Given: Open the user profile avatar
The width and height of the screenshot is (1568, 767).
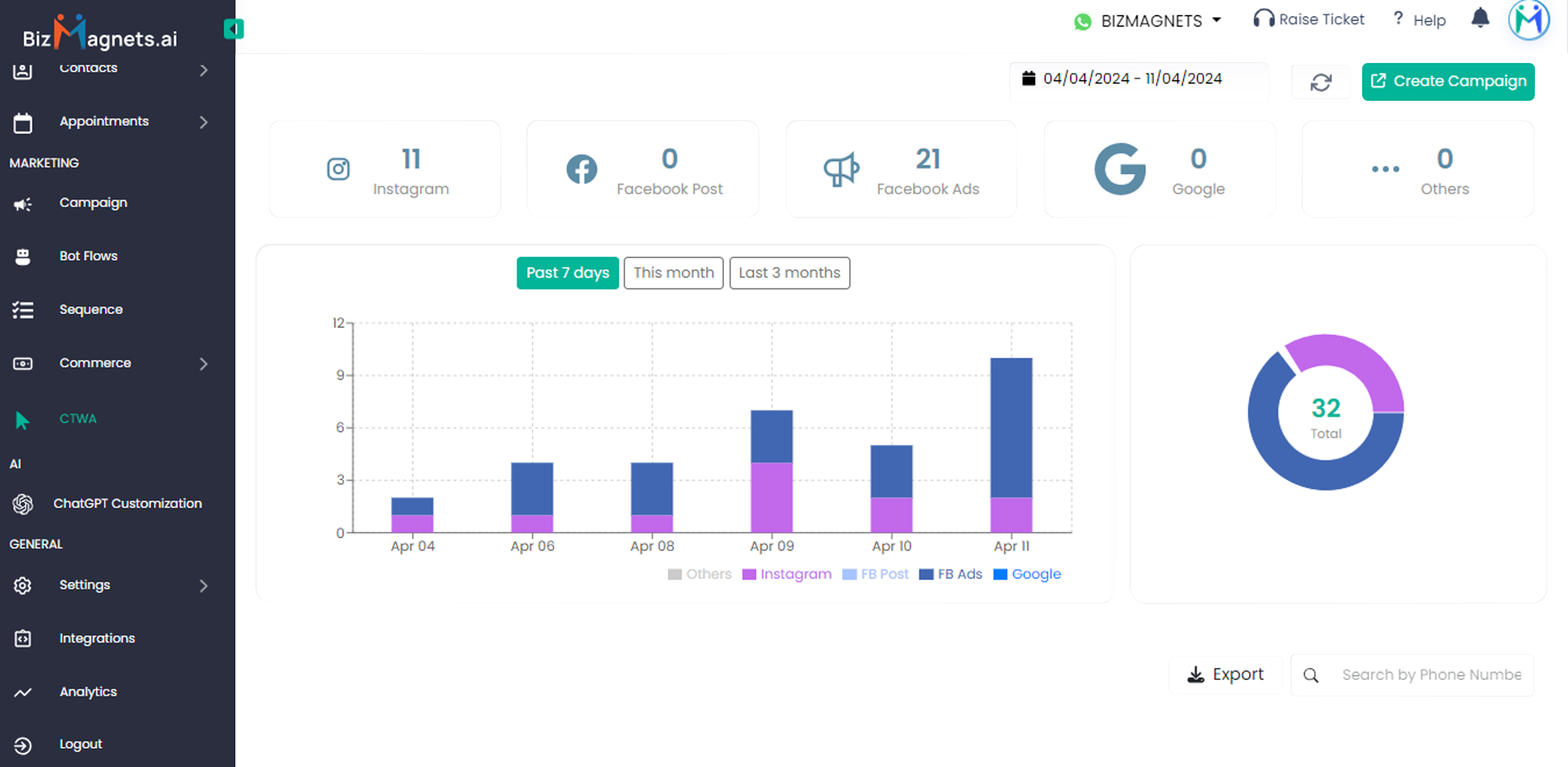Looking at the screenshot, I should coord(1529,20).
